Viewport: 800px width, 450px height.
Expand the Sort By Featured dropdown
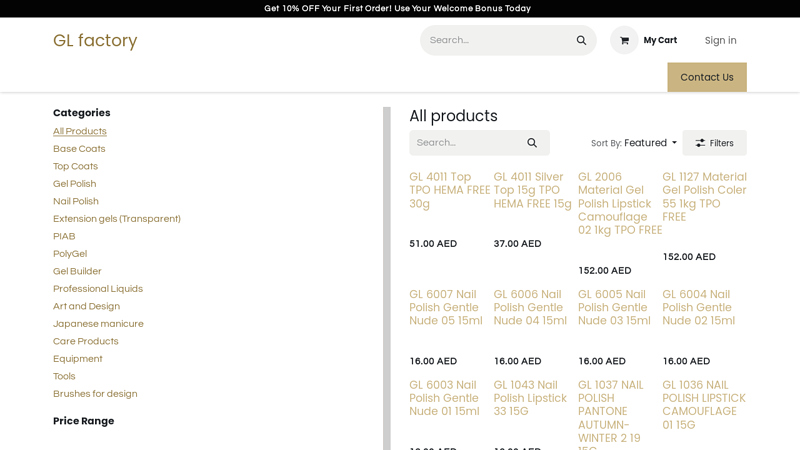click(x=634, y=143)
